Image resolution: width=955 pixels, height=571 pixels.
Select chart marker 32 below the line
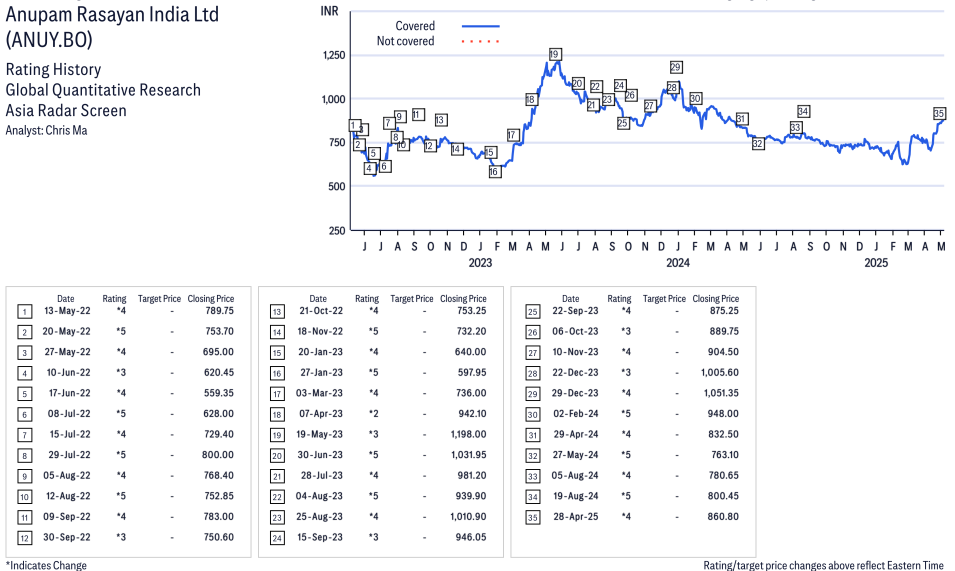click(758, 144)
